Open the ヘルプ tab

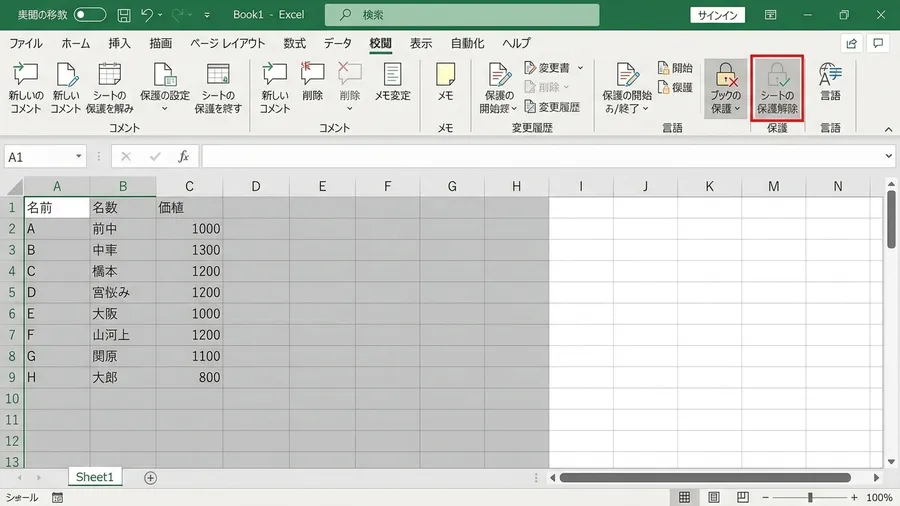tap(516, 44)
